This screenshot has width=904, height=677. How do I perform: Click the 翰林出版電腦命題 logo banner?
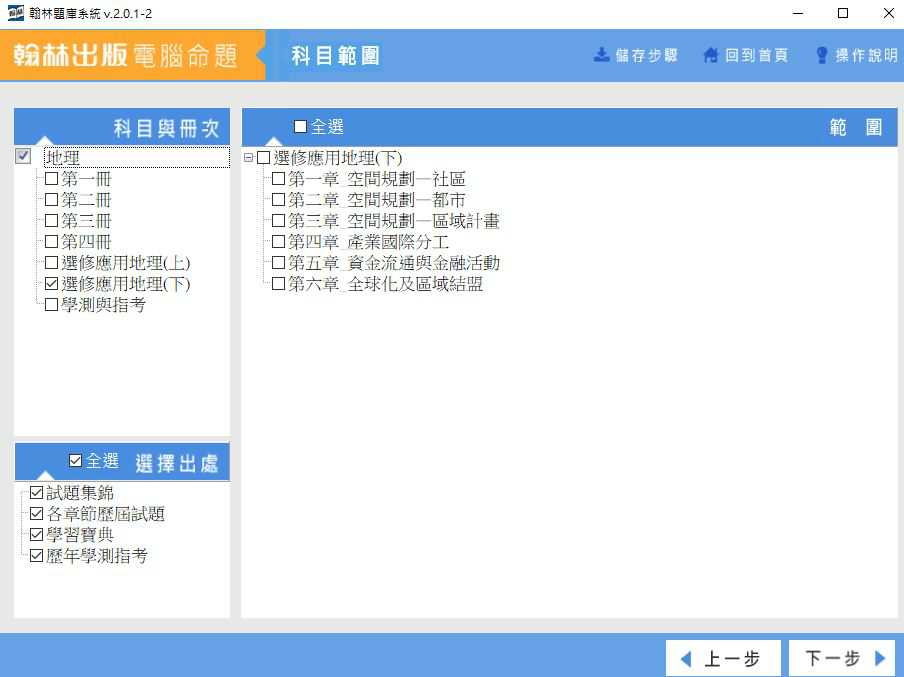click(x=133, y=55)
